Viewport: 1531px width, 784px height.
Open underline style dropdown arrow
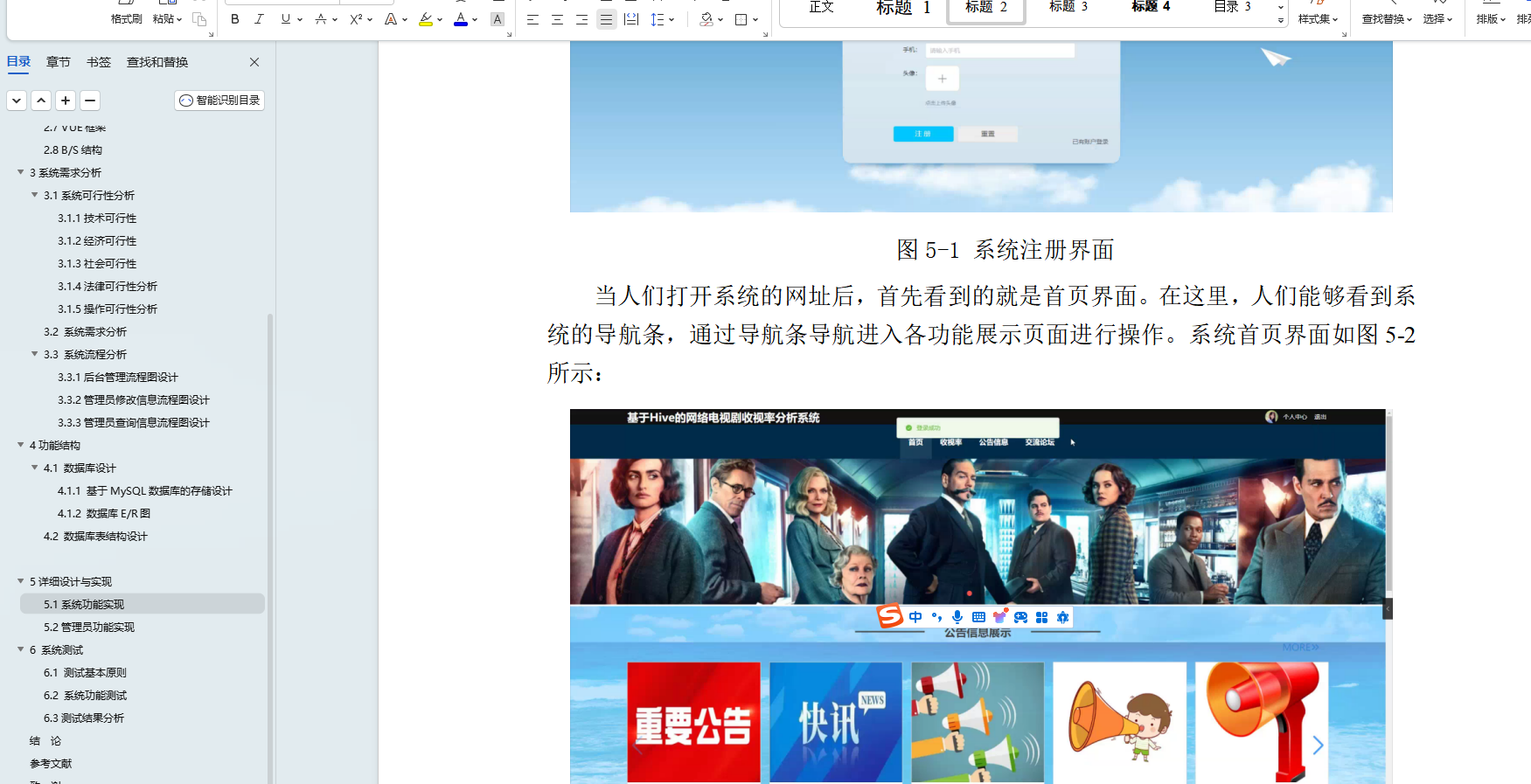[x=300, y=19]
